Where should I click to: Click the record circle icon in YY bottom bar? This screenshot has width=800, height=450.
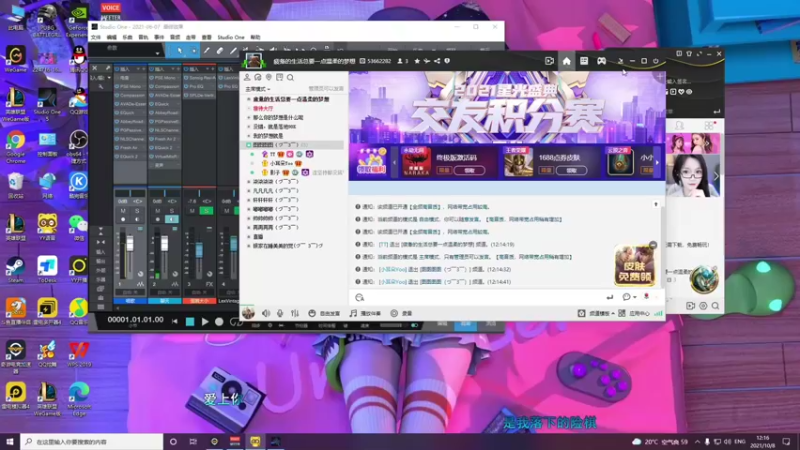[394, 313]
